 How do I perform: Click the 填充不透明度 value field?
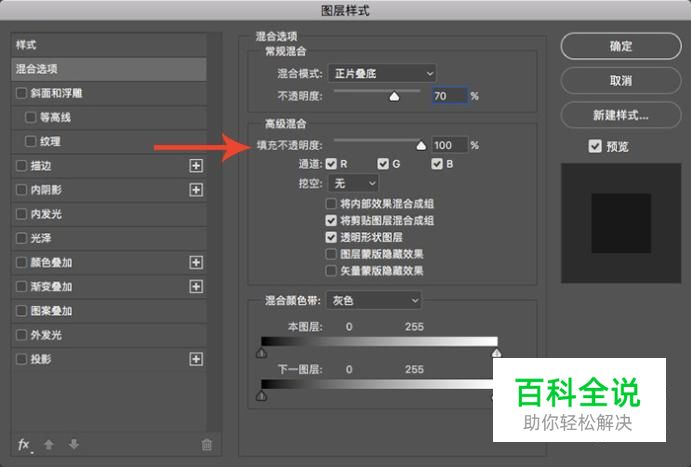[x=450, y=145]
